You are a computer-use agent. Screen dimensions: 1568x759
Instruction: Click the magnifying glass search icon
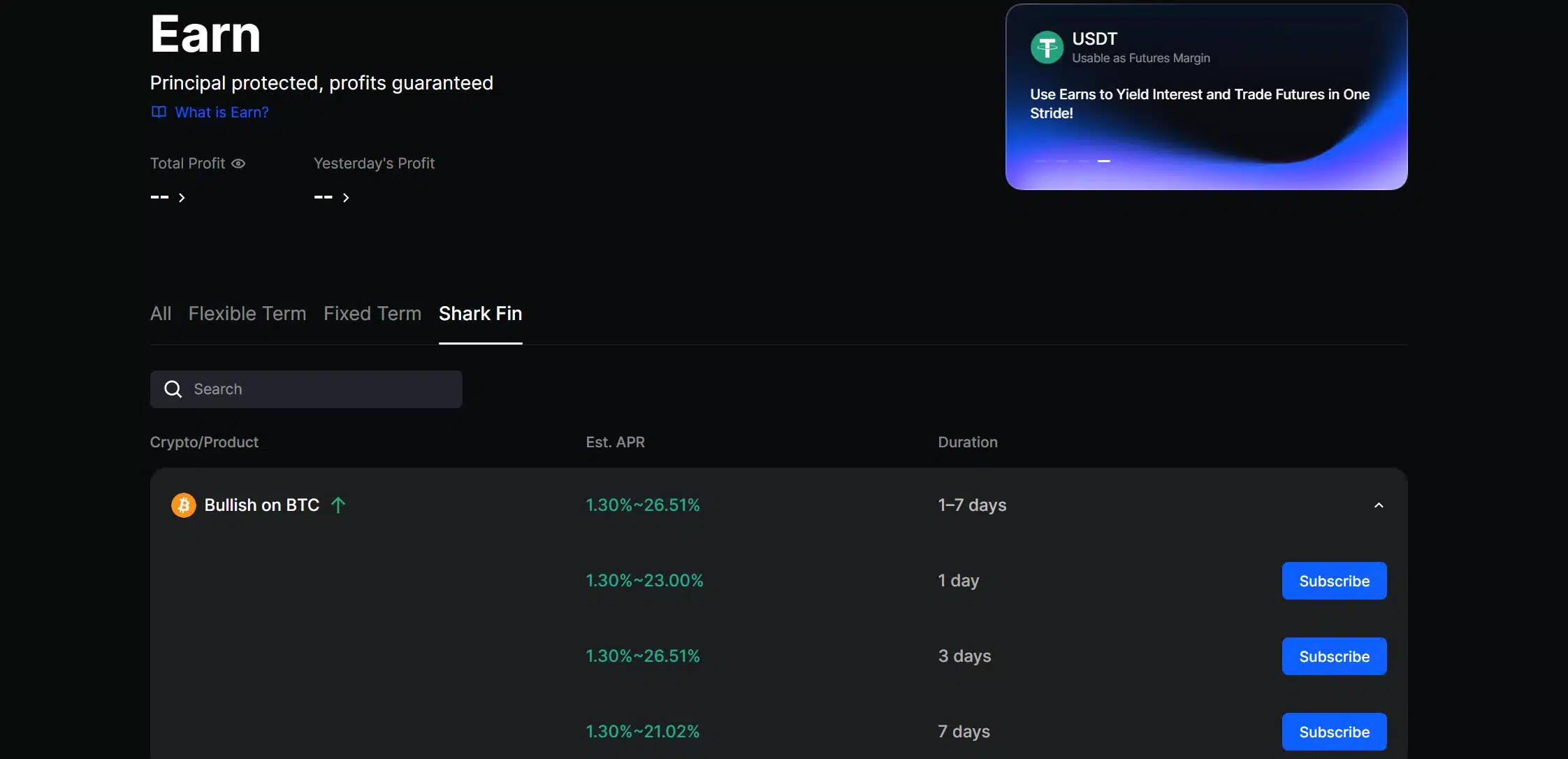173,389
